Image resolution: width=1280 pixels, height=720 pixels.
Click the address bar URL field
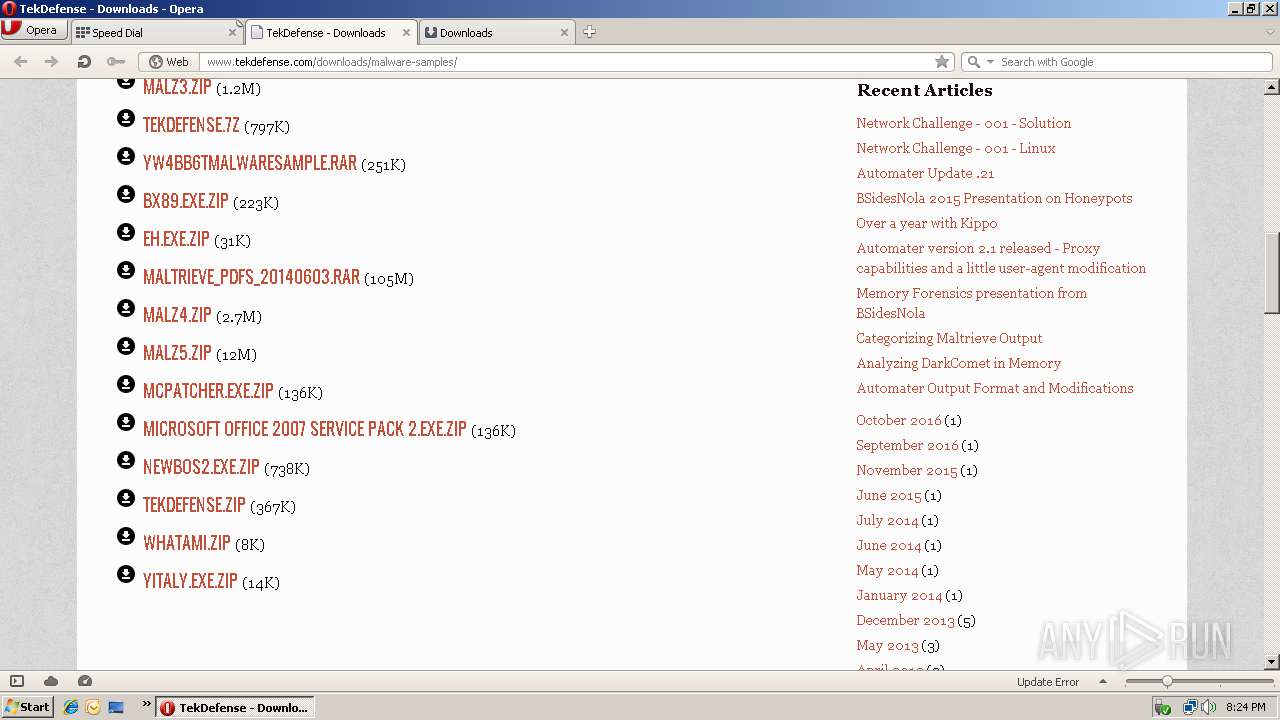click(x=568, y=62)
